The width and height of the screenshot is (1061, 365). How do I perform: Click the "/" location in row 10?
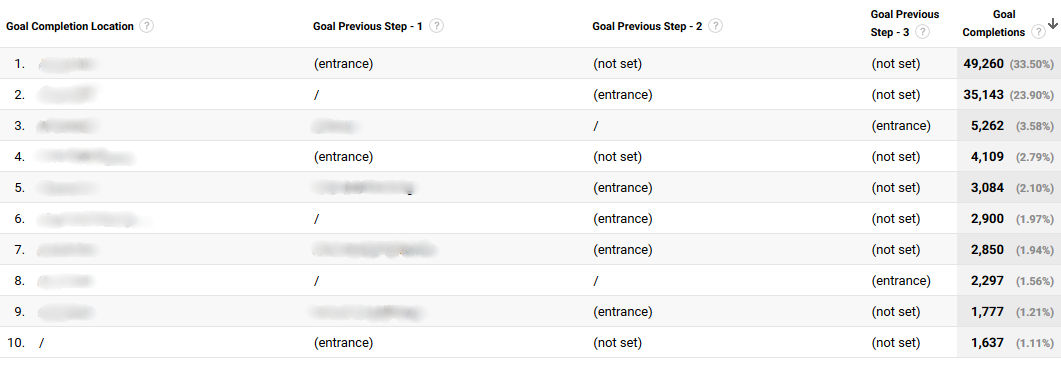(x=41, y=343)
